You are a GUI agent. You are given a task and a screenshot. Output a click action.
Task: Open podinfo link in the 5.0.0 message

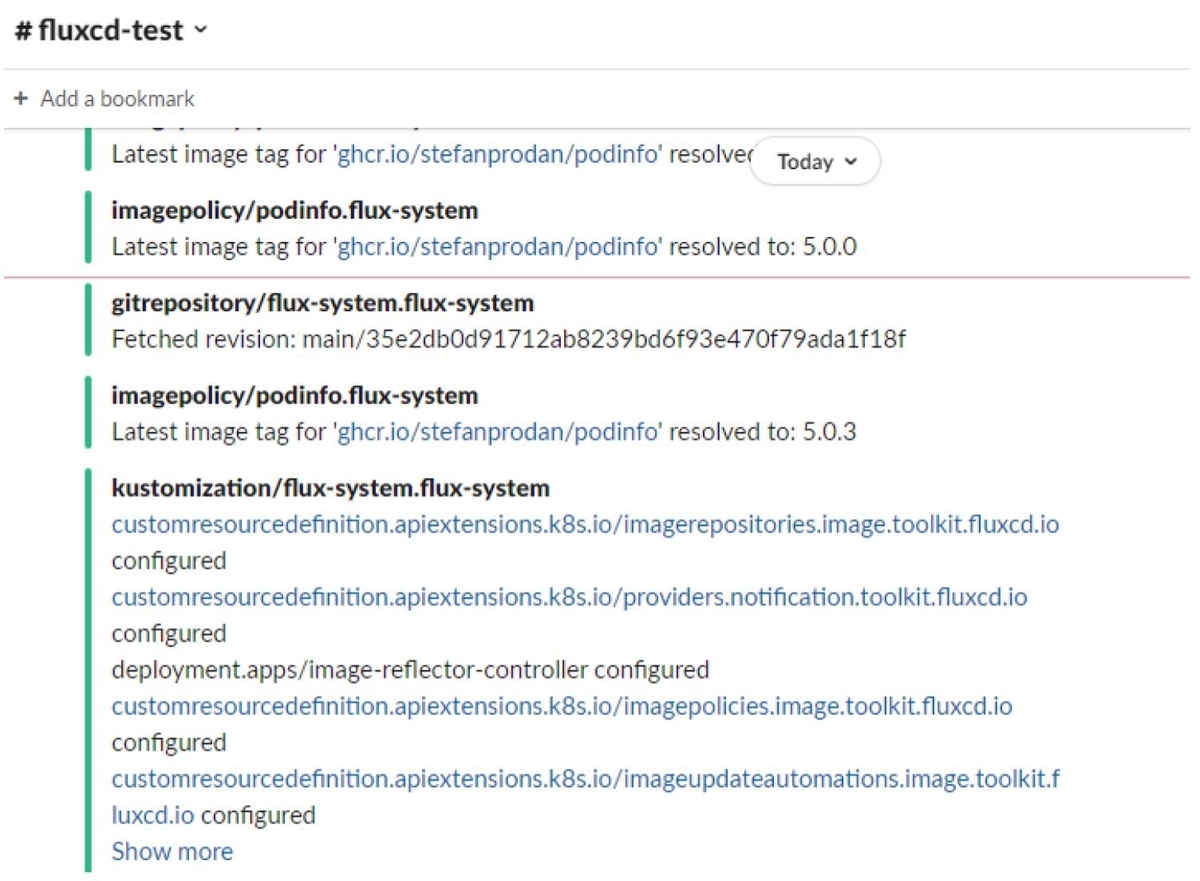tap(498, 246)
